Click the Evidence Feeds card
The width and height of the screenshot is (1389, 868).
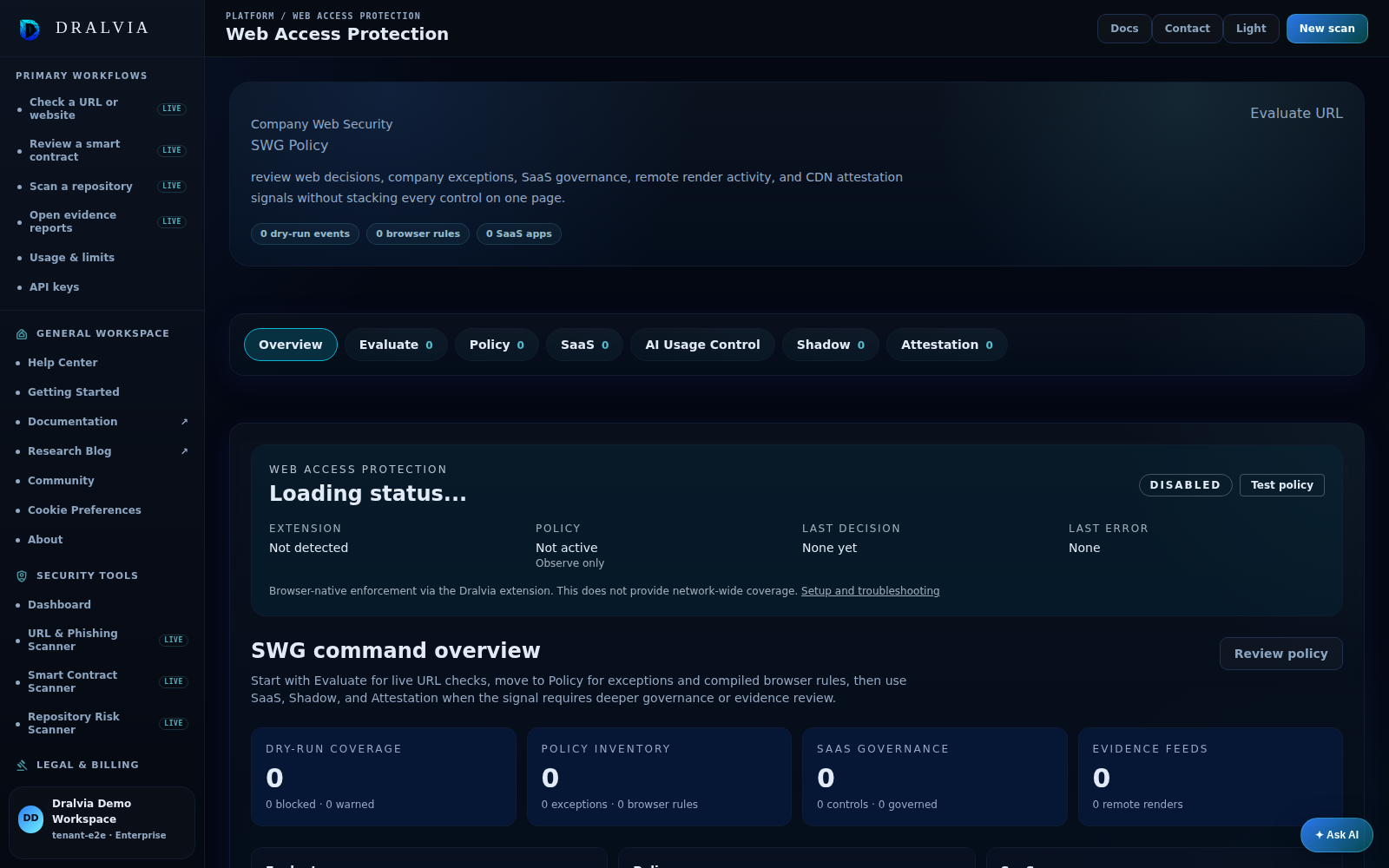(x=1210, y=777)
